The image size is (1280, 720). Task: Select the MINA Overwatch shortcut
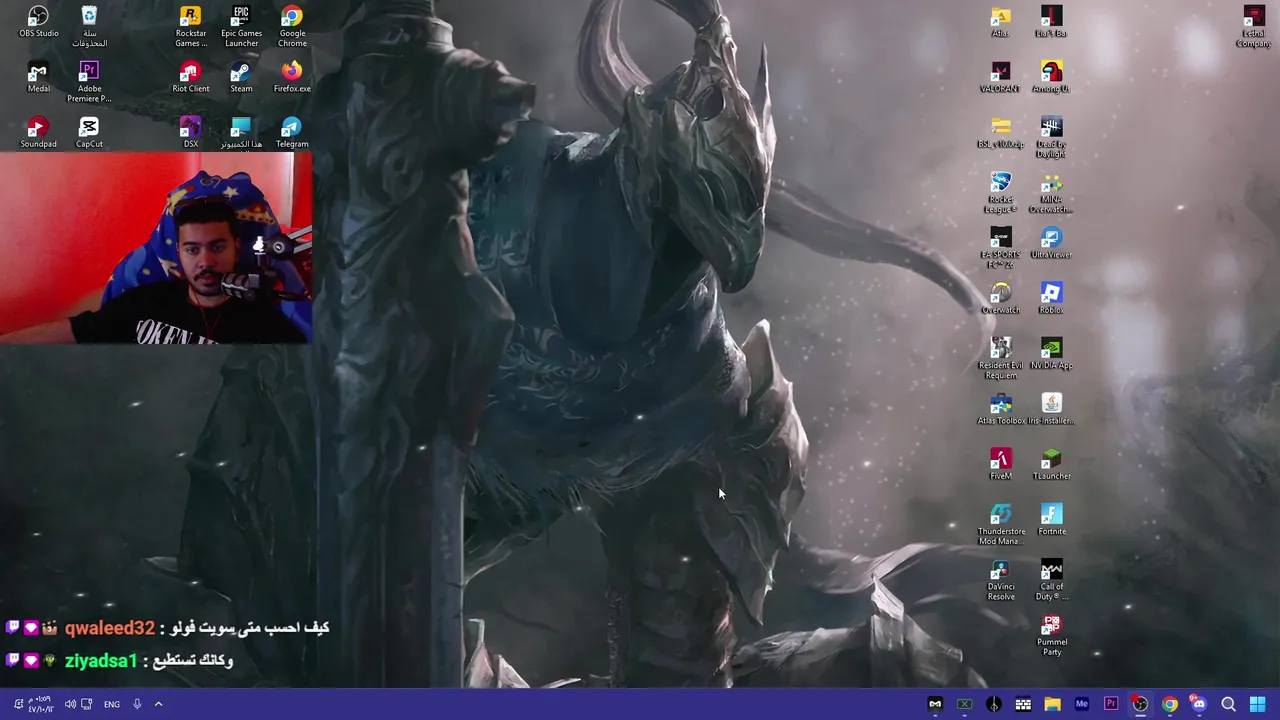[1051, 191]
